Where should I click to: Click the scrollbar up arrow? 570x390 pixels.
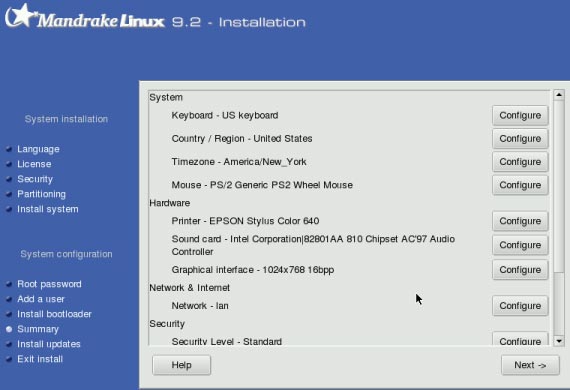pyautogui.click(x=559, y=95)
